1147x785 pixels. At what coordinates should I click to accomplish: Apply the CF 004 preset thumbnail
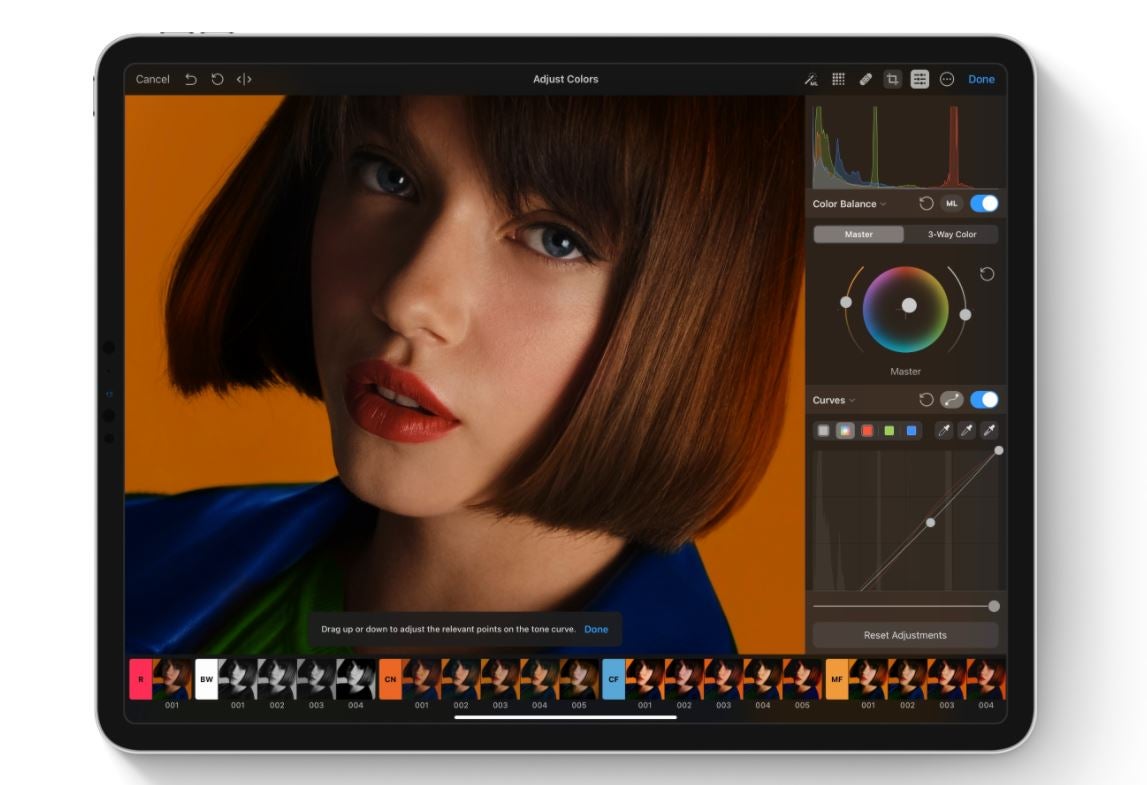(x=763, y=679)
